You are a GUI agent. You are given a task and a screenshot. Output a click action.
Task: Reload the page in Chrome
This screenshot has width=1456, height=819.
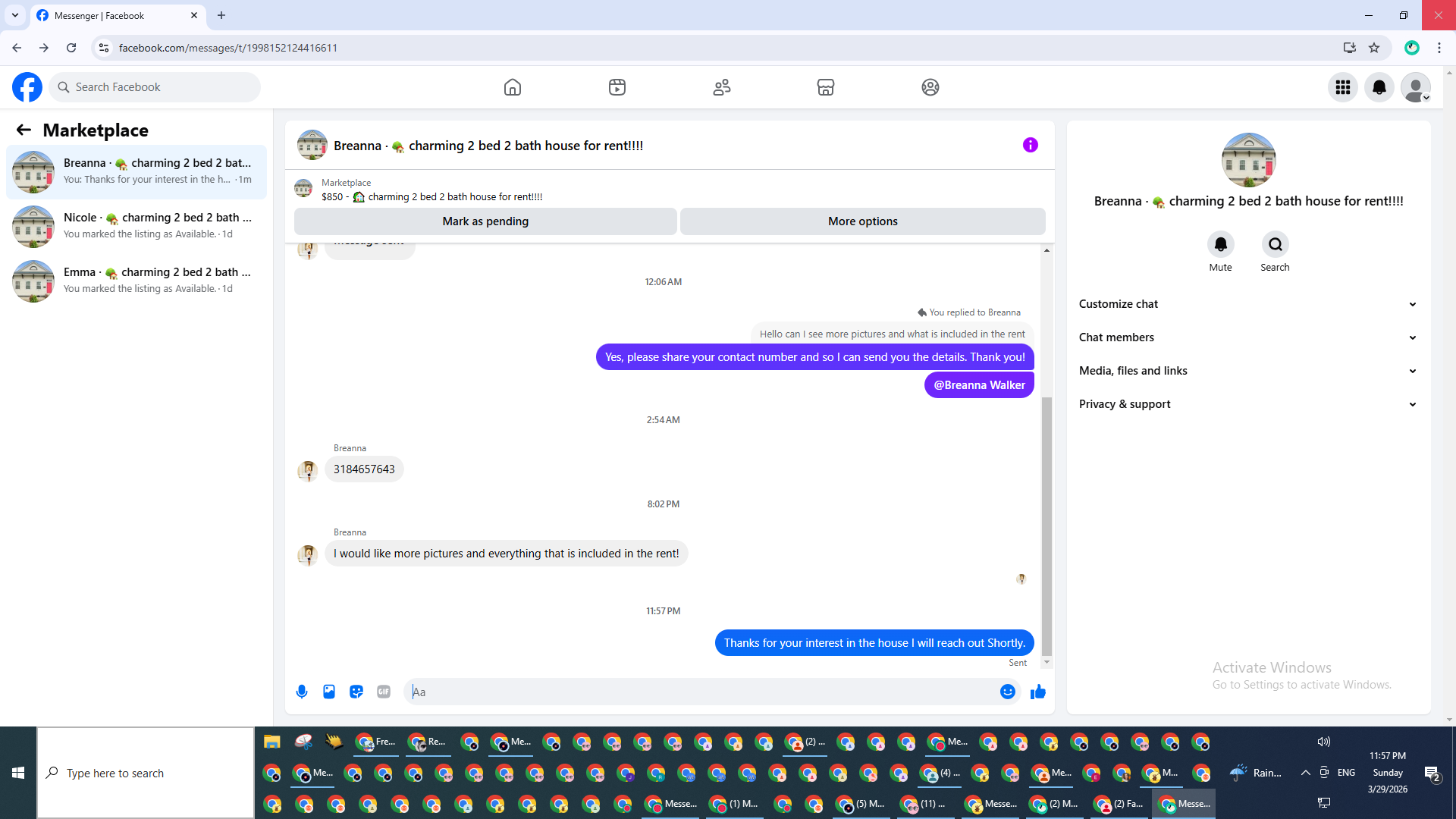pos(71,48)
